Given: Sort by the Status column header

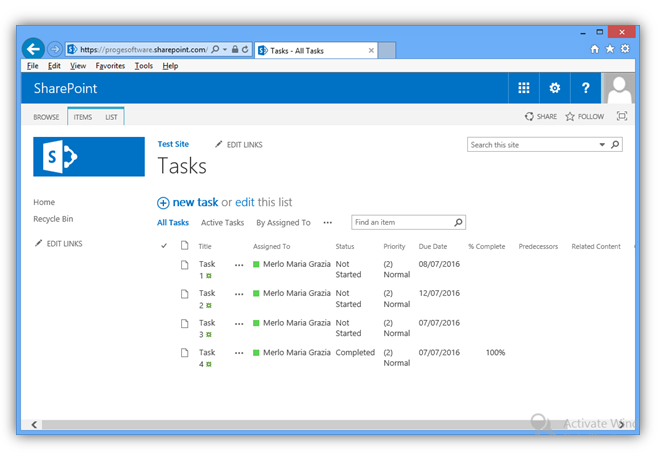Looking at the screenshot, I should [344, 246].
